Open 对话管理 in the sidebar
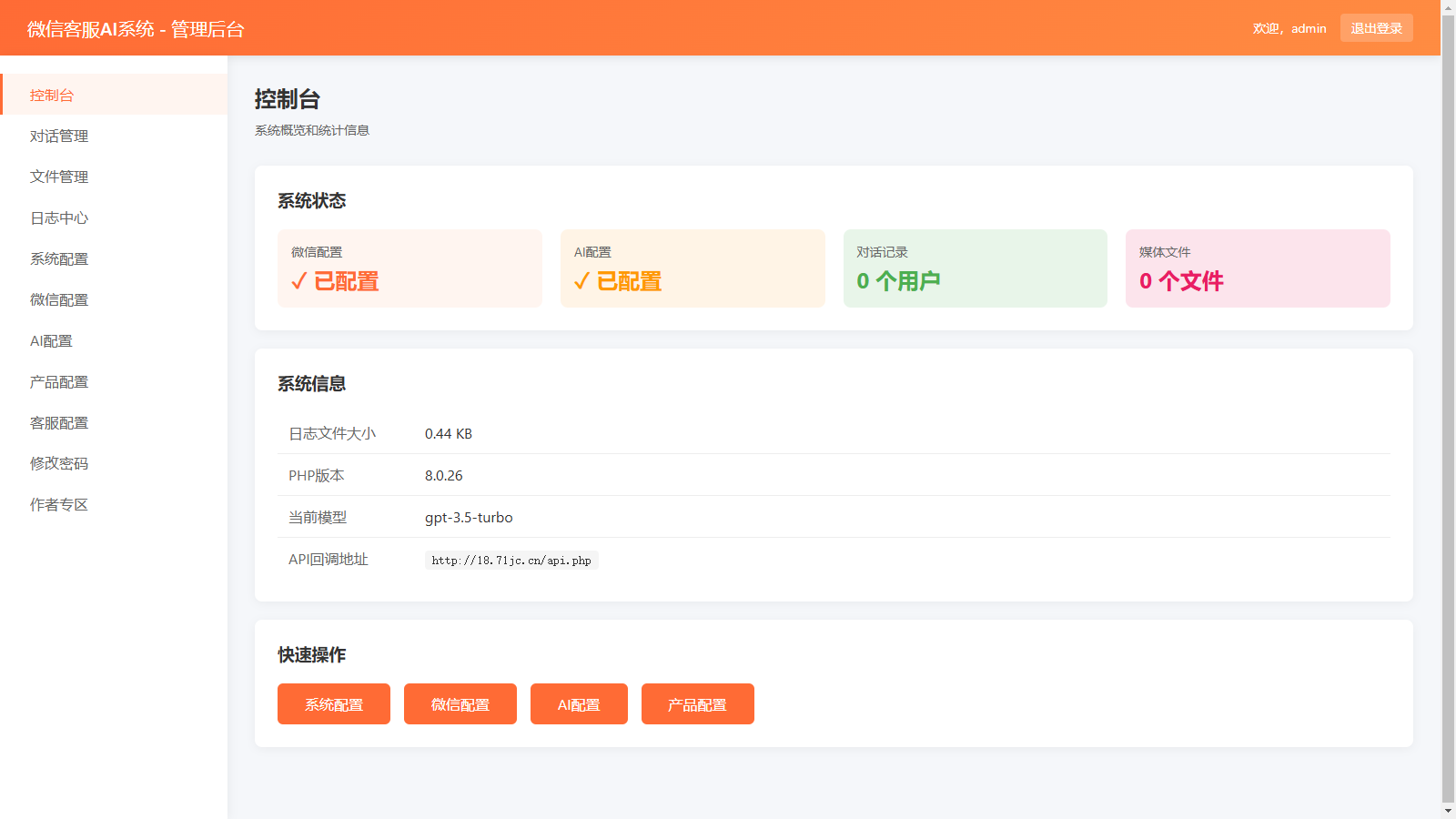The width and height of the screenshot is (1456, 819). [x=59, y=136]
